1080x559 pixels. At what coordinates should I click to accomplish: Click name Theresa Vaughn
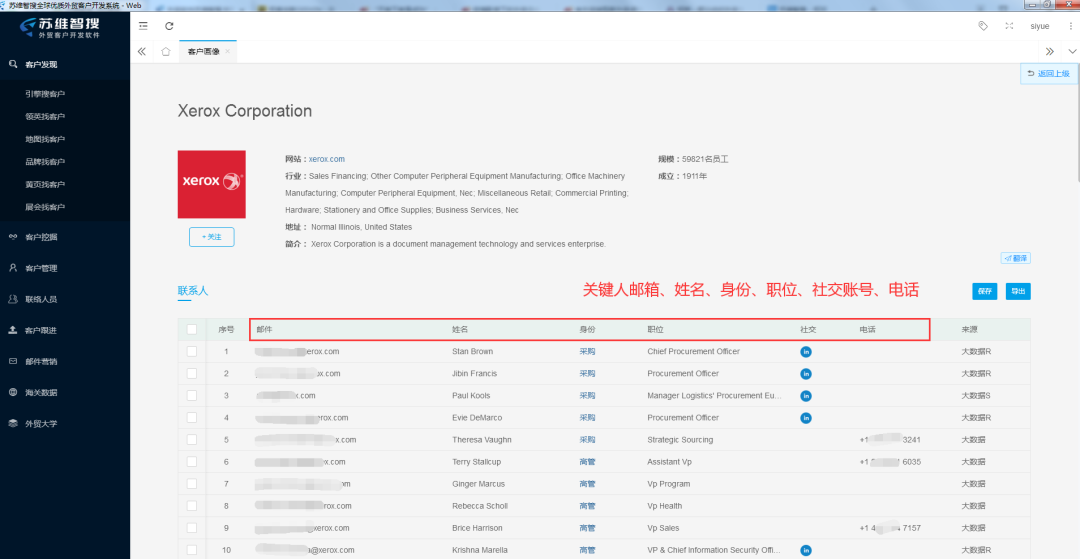[x=481, y=440]
